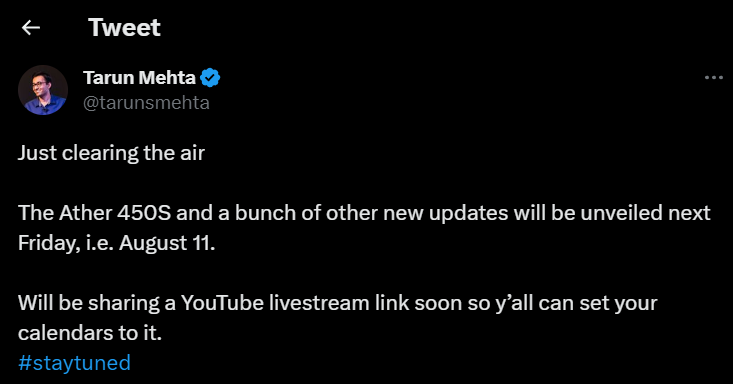Open the @tarunsmehta handle
The image size is (733, 384).
146,103
